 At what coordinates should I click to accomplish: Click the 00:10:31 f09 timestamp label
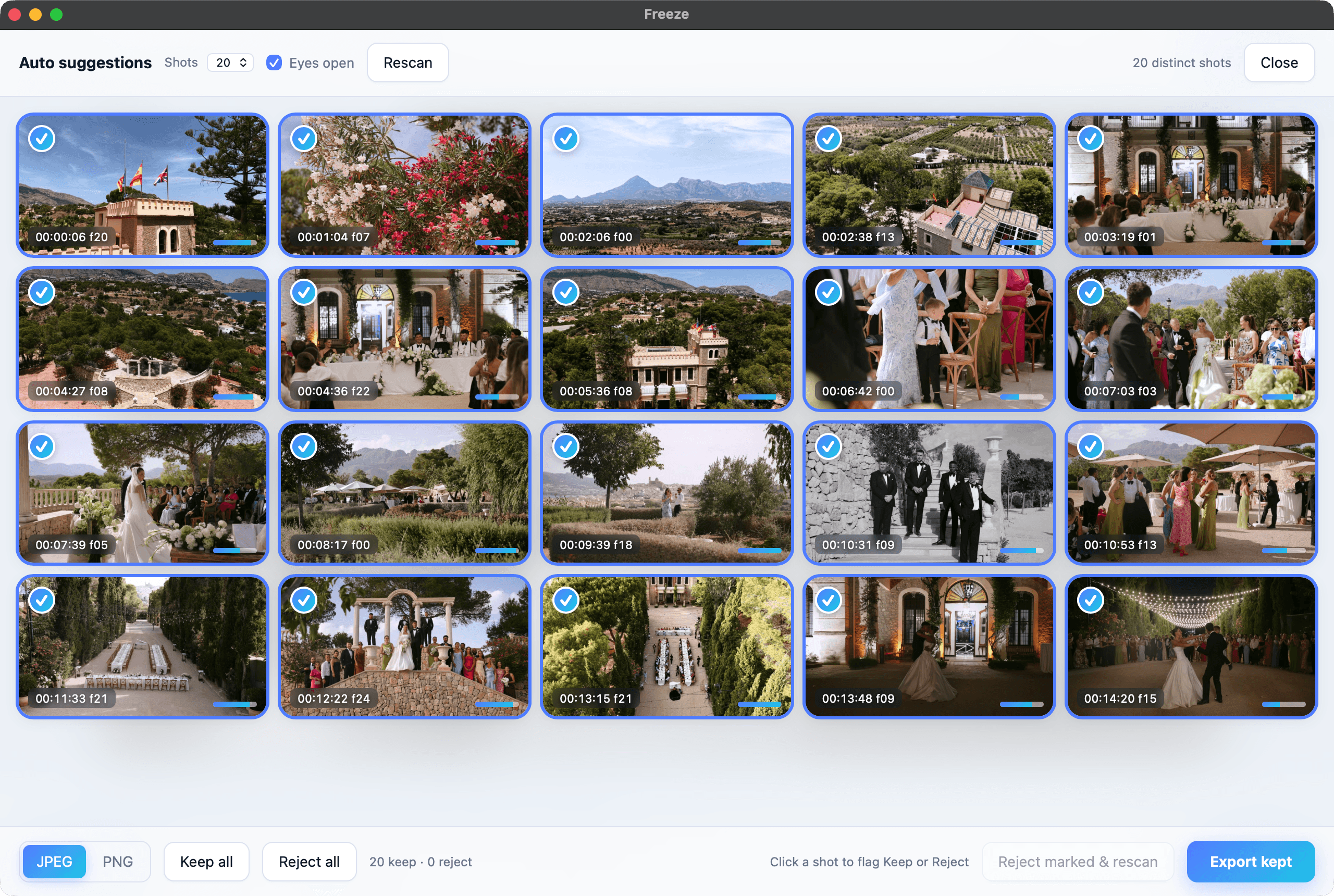coord(858,544)
